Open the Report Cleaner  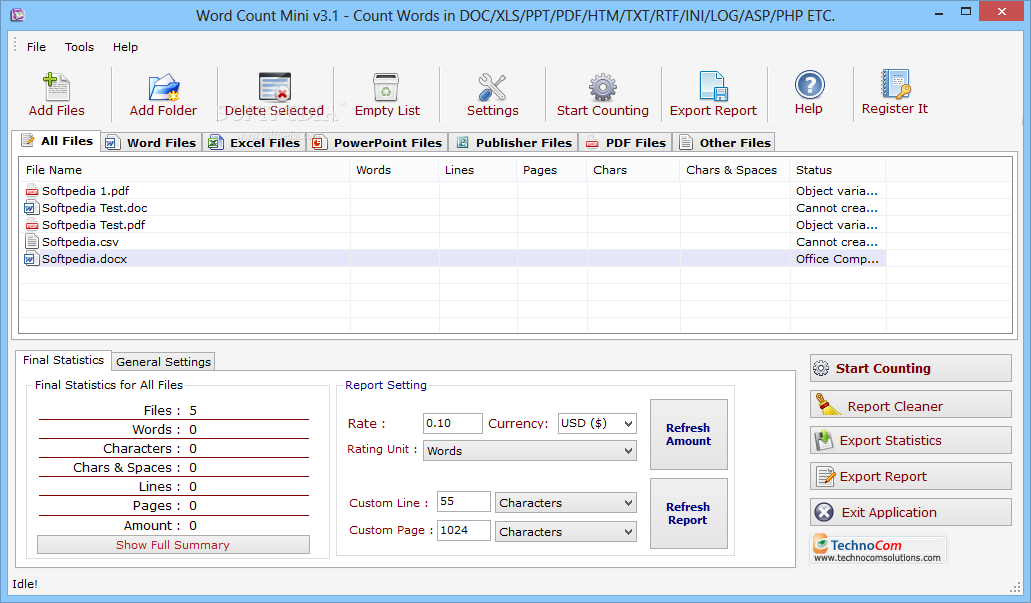click(911, 404)
